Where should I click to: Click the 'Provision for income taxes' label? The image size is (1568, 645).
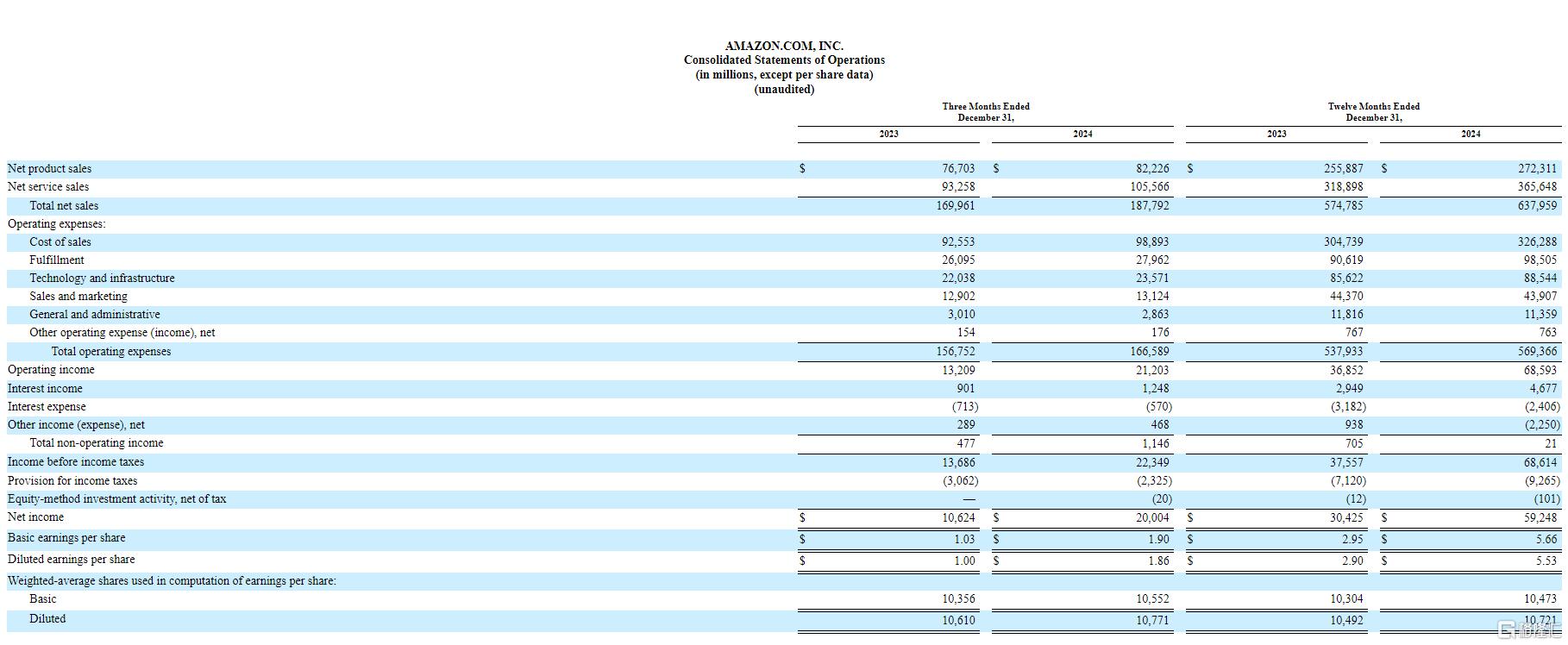[72, 481]
